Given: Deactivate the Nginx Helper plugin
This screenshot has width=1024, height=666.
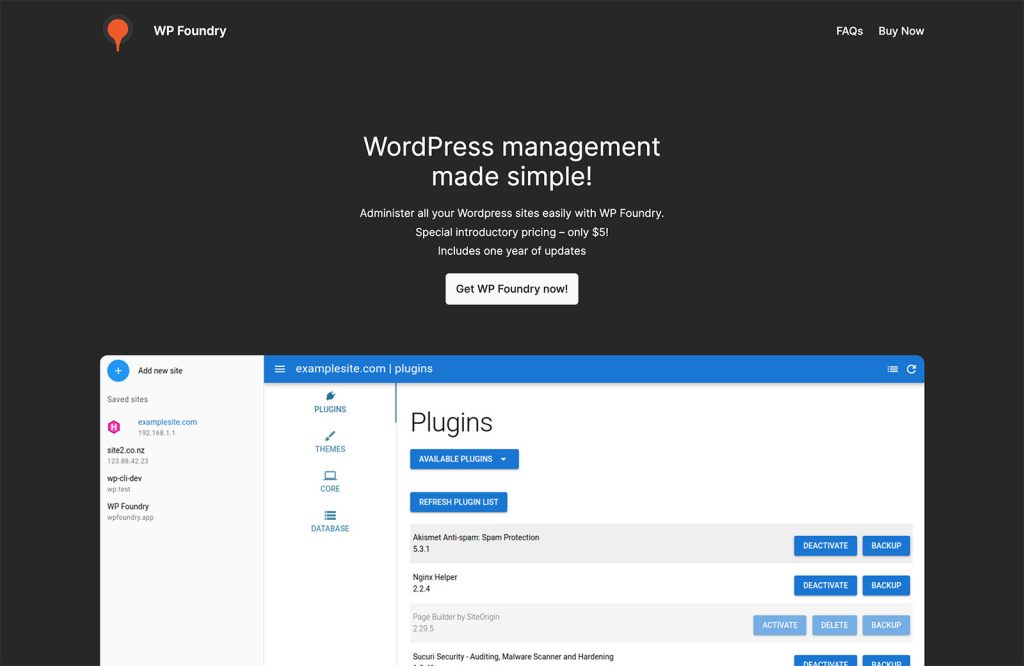Looking at the screenshot, I should point(825,586).
